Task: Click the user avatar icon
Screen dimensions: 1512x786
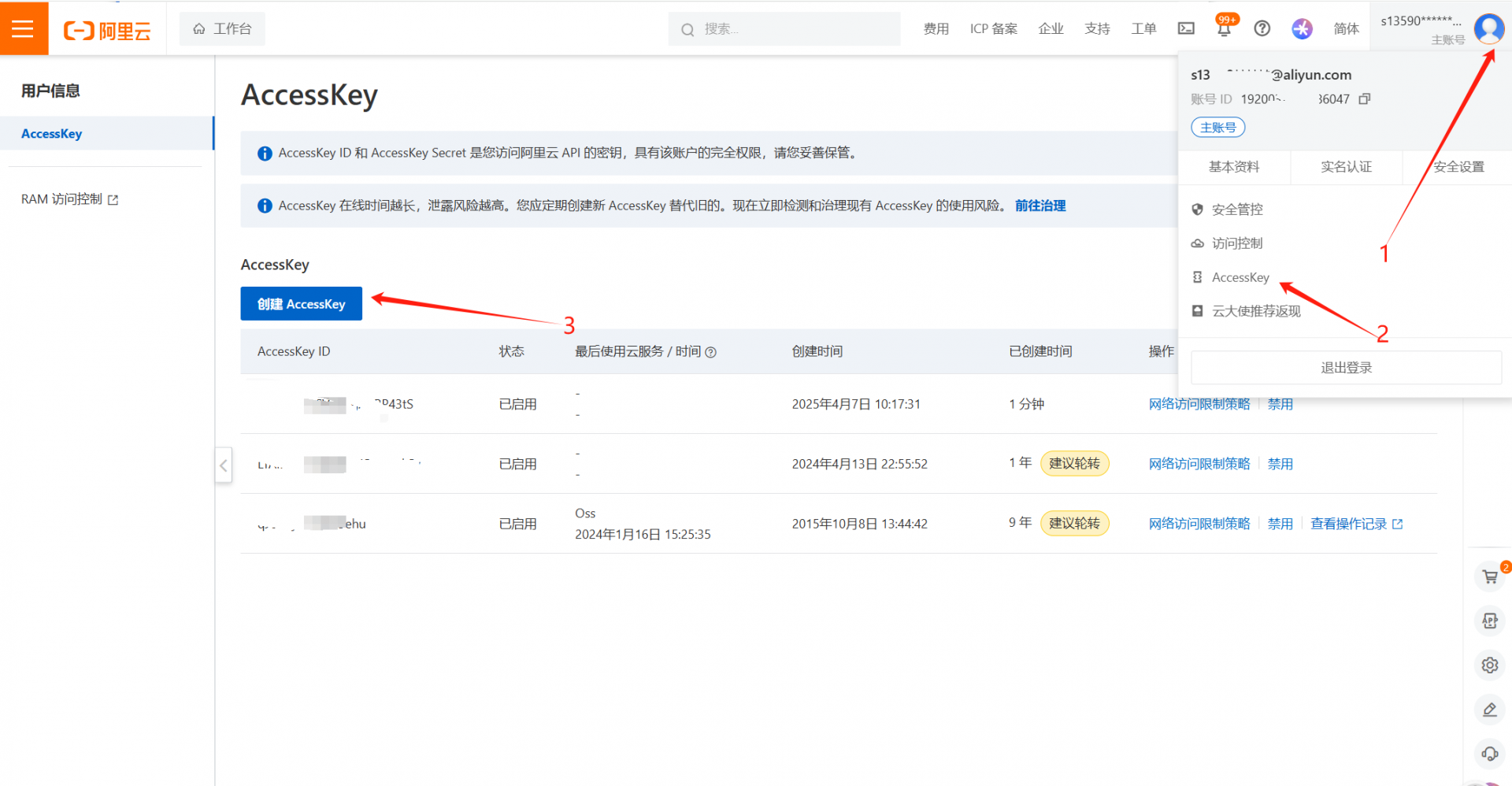Action: [x=1489, y=29]
